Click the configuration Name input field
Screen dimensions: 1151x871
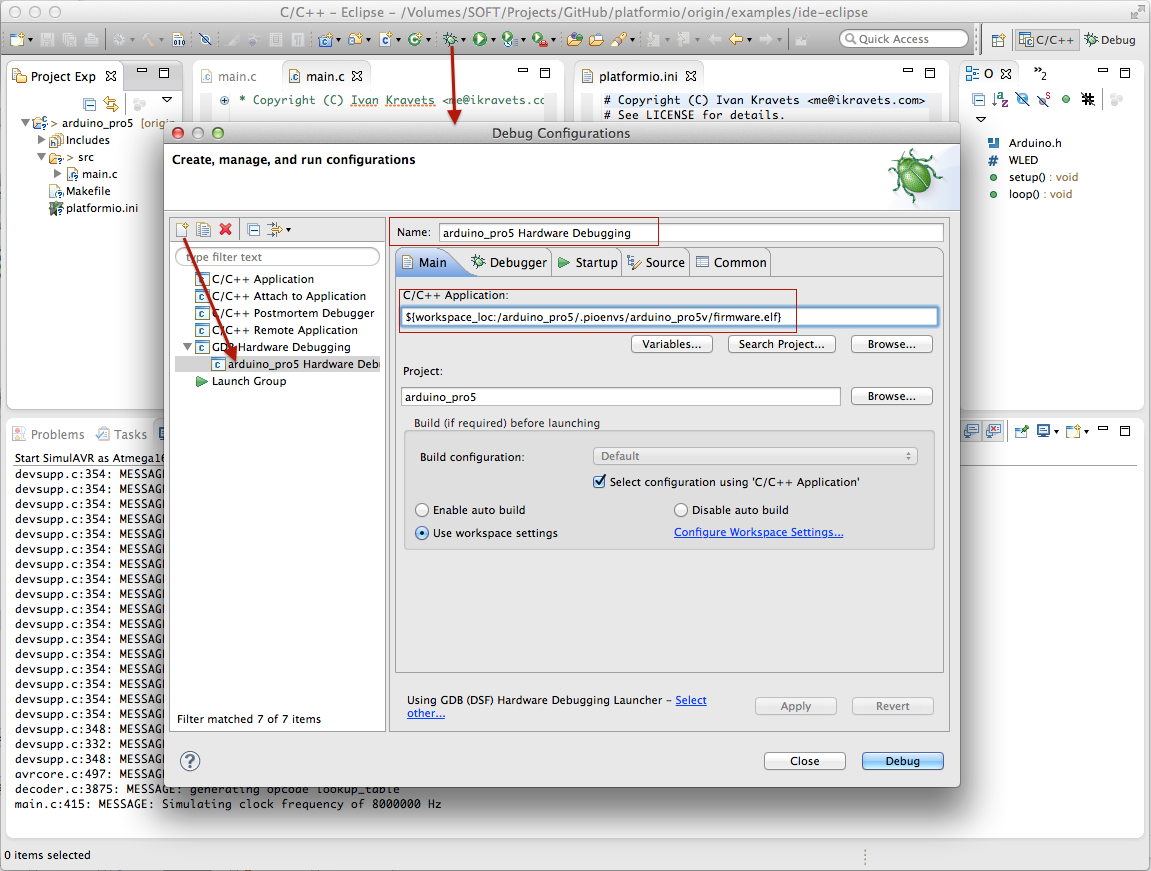tap(691, 233)
